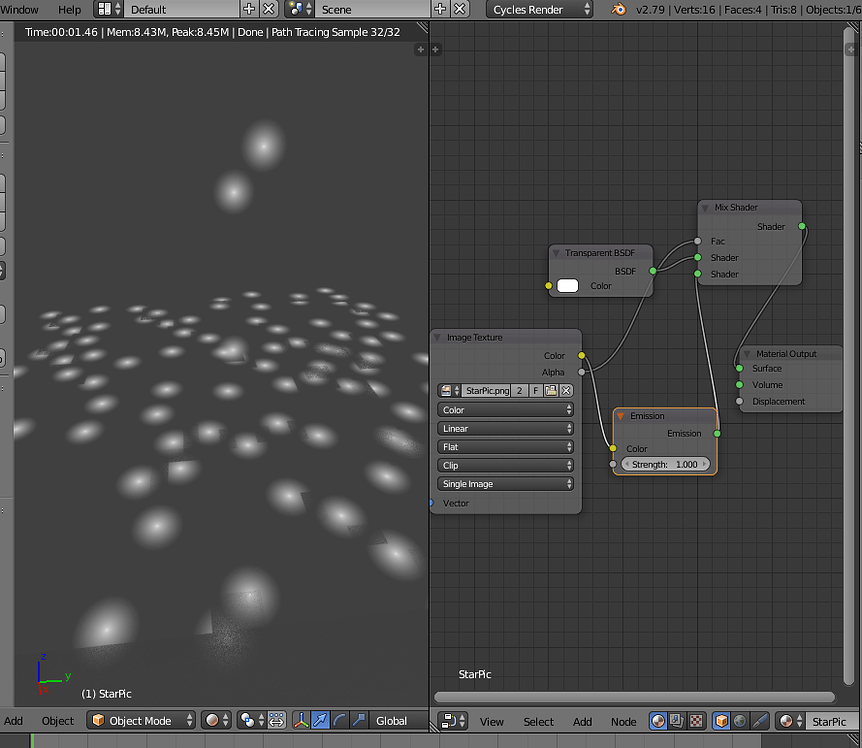The image size is (862, 748).
Task: Click Transparent BSDF white color swatch
Action: point(568,286)
